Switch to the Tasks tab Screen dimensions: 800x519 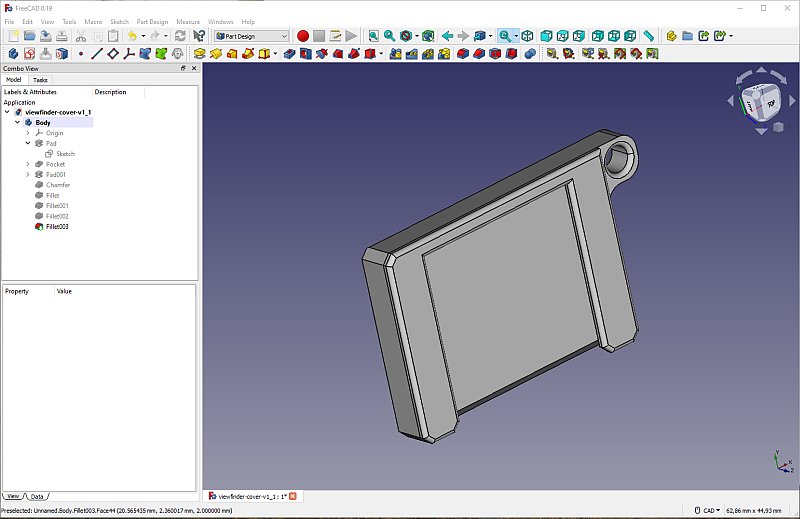pyautogui.click(x=40, y=80)
